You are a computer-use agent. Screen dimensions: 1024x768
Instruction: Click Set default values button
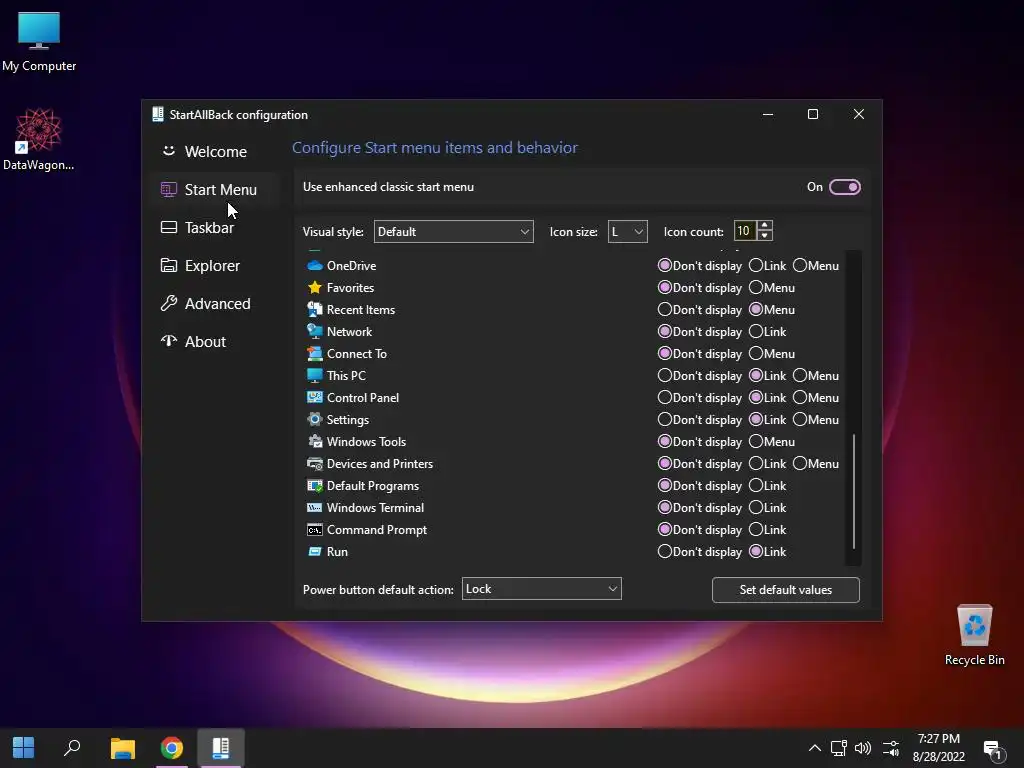[786, 590]
